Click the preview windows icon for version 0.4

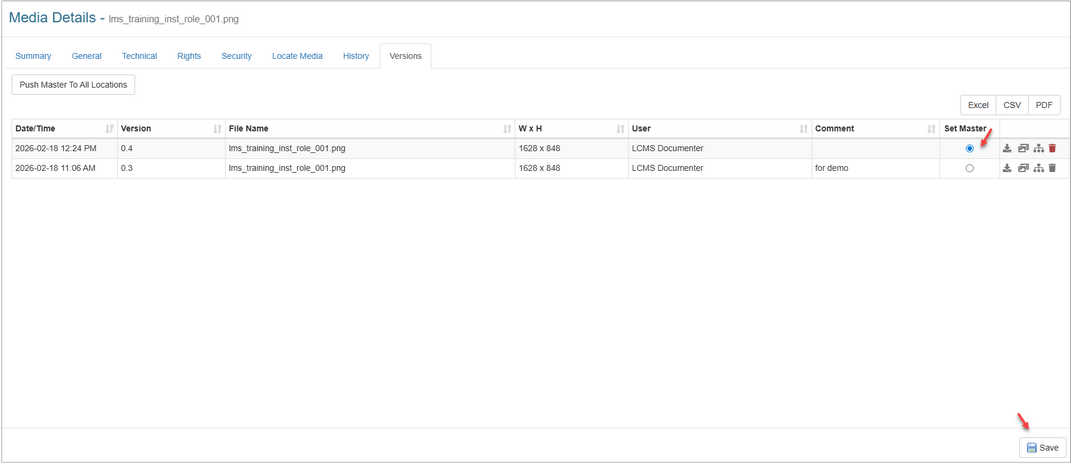click(x=1023, y=148)
